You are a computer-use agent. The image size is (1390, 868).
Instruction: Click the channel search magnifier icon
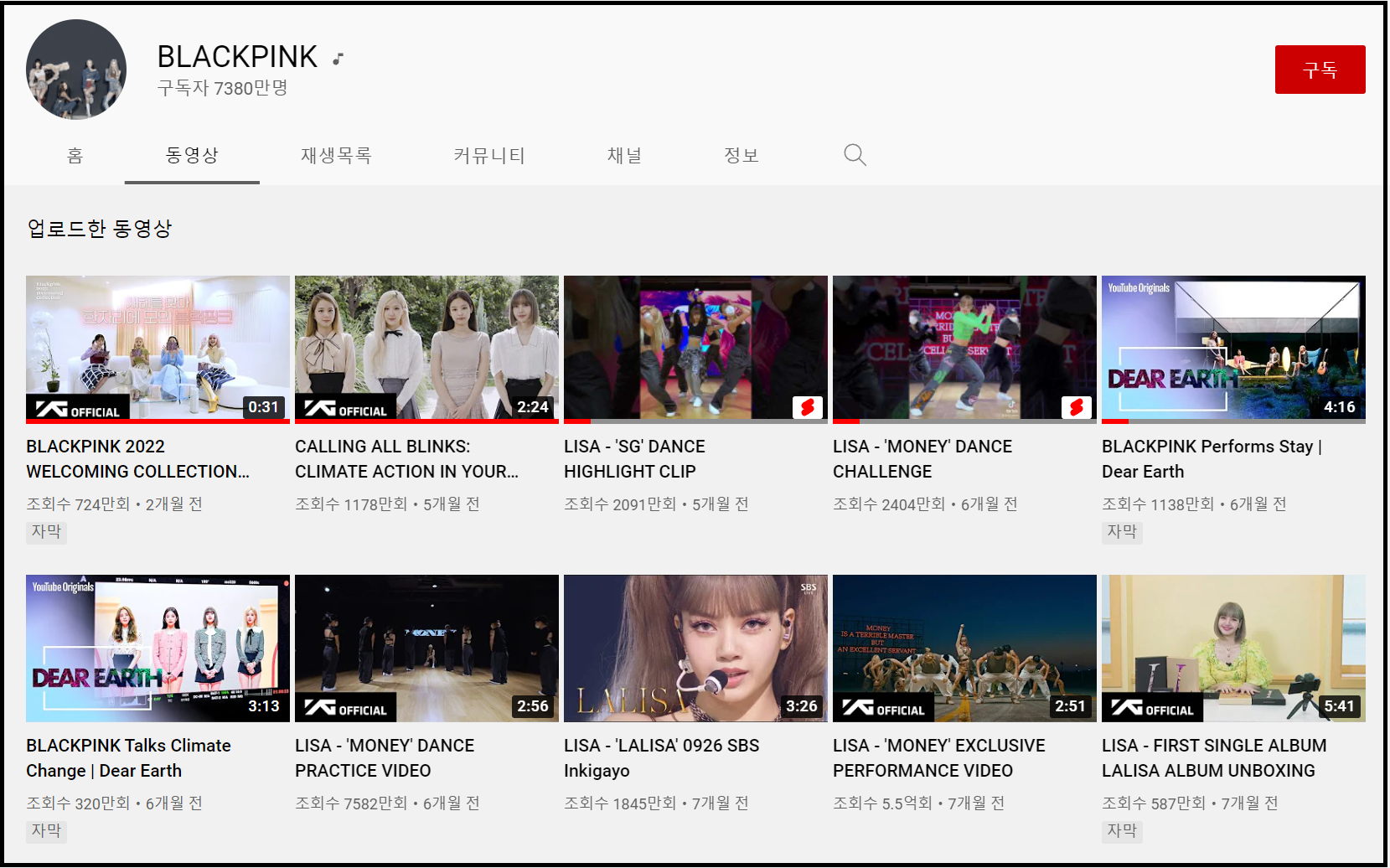tap(855, 155)
